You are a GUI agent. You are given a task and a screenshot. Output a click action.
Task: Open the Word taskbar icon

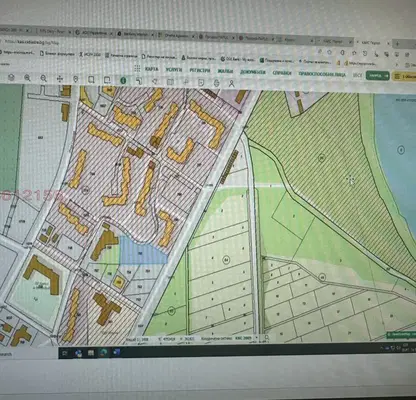116,352
